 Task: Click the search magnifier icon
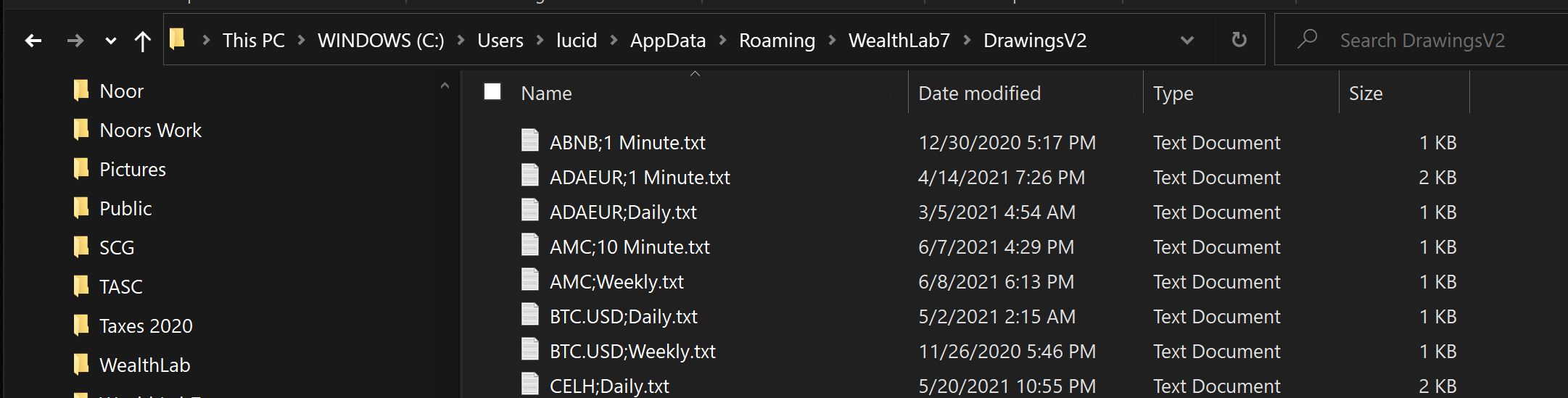coord(1307,39)
